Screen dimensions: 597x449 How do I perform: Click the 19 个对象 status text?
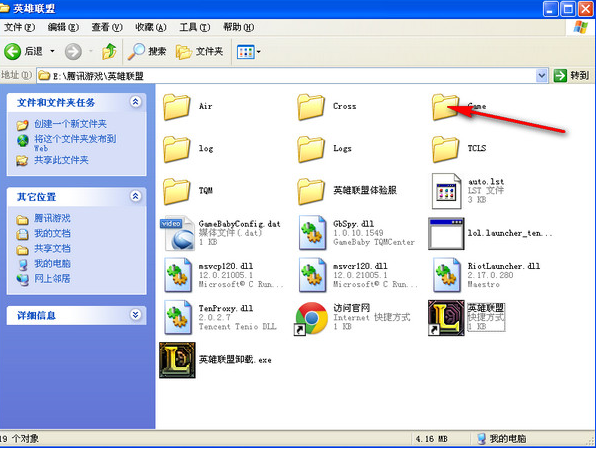pyautogui.click(x=19, y=439)
